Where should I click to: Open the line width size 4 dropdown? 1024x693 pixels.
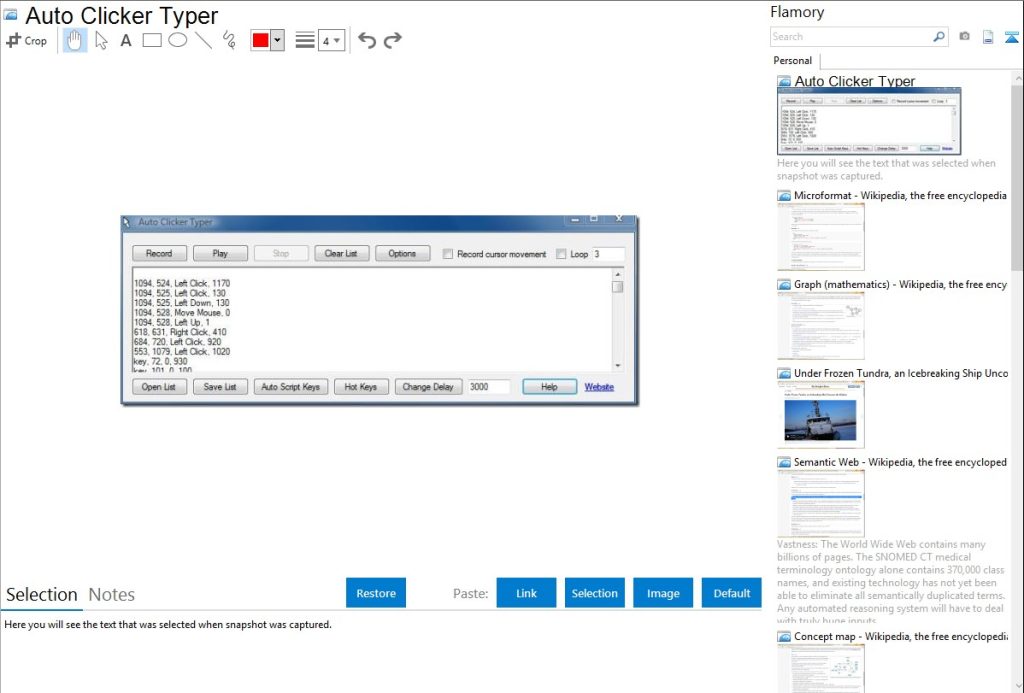331,40
